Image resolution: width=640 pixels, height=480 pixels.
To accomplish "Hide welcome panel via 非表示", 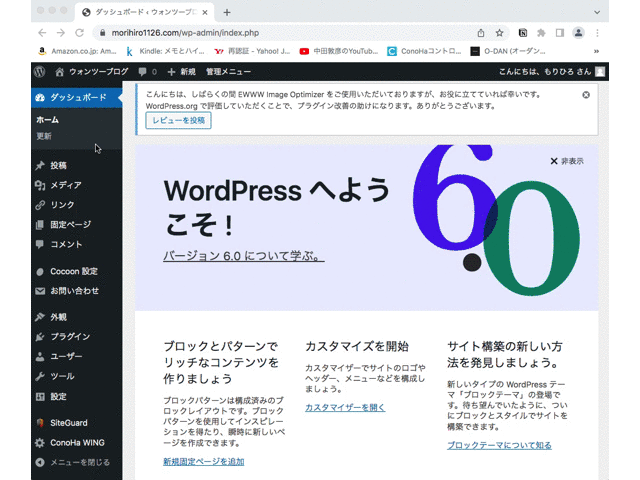I will pos(567,161).
